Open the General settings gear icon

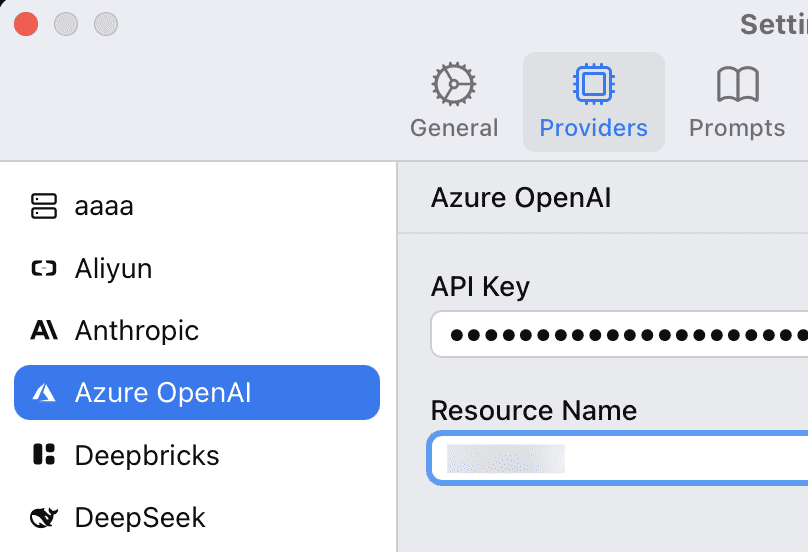click(x=453, y=84)
